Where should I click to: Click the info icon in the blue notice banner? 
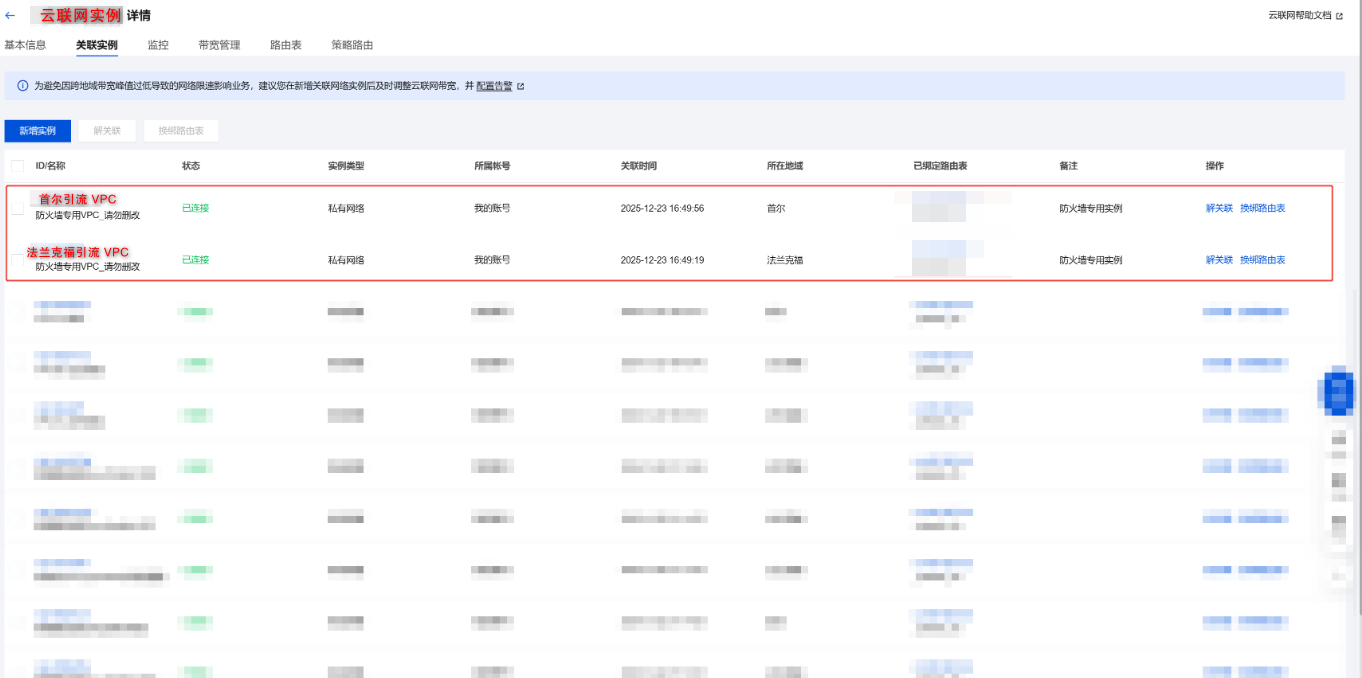(22, 86)
